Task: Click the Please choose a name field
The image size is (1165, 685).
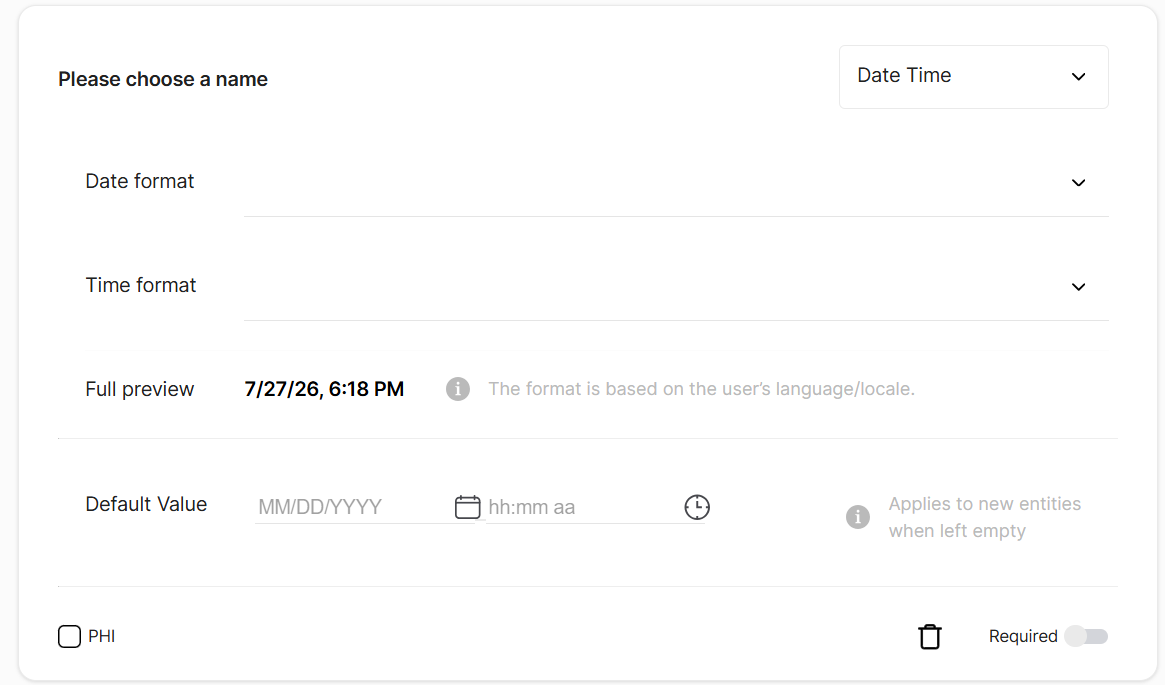Action: click(x=163, y=79)
